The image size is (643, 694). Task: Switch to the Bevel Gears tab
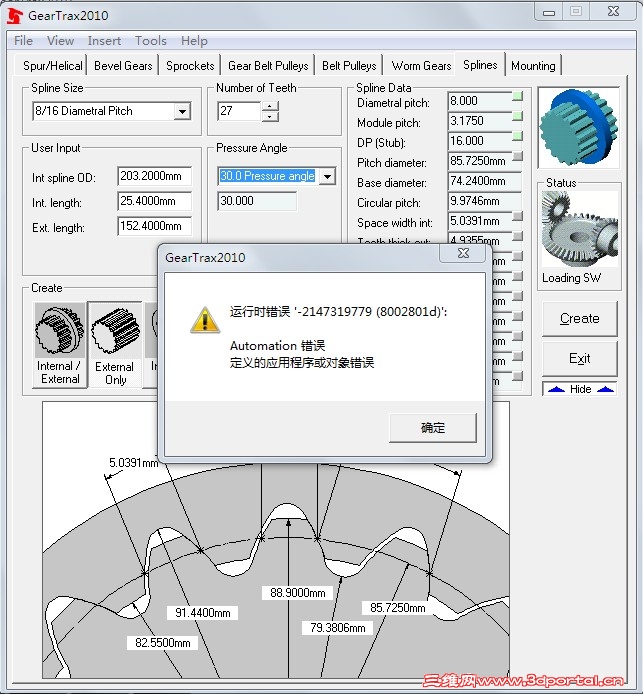pyautogui.click(x=123, y=66)
